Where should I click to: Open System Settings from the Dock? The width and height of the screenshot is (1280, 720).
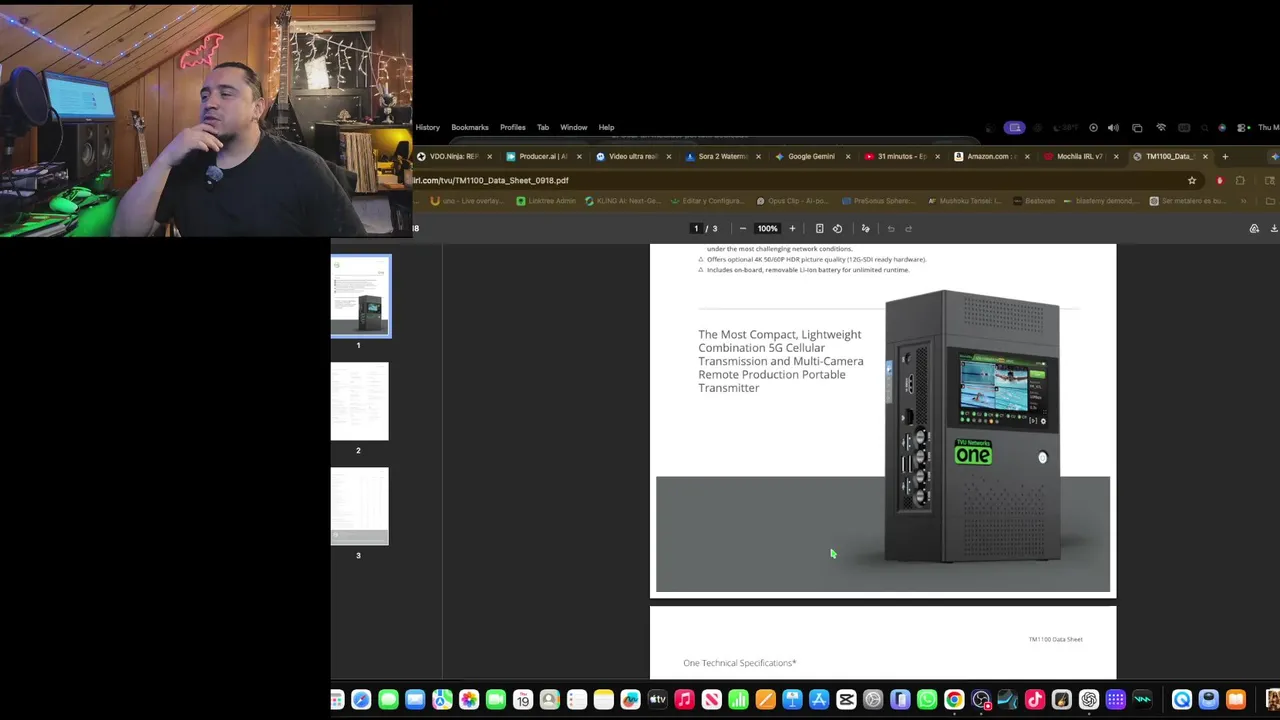873,700
